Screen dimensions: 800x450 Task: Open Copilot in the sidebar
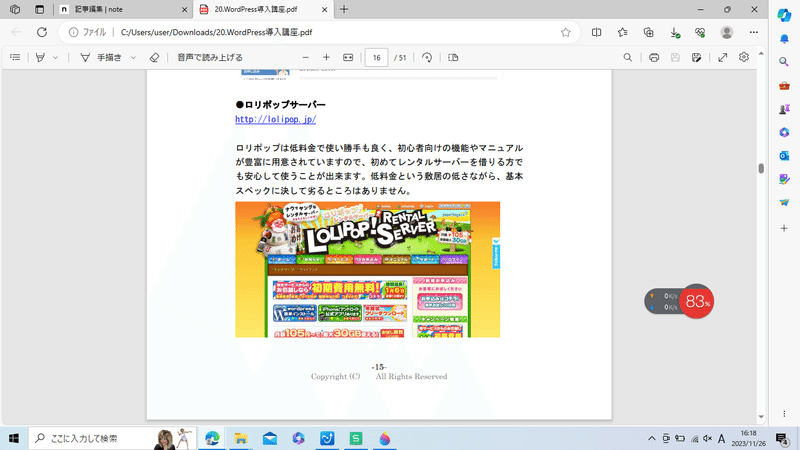pos(784,15)
